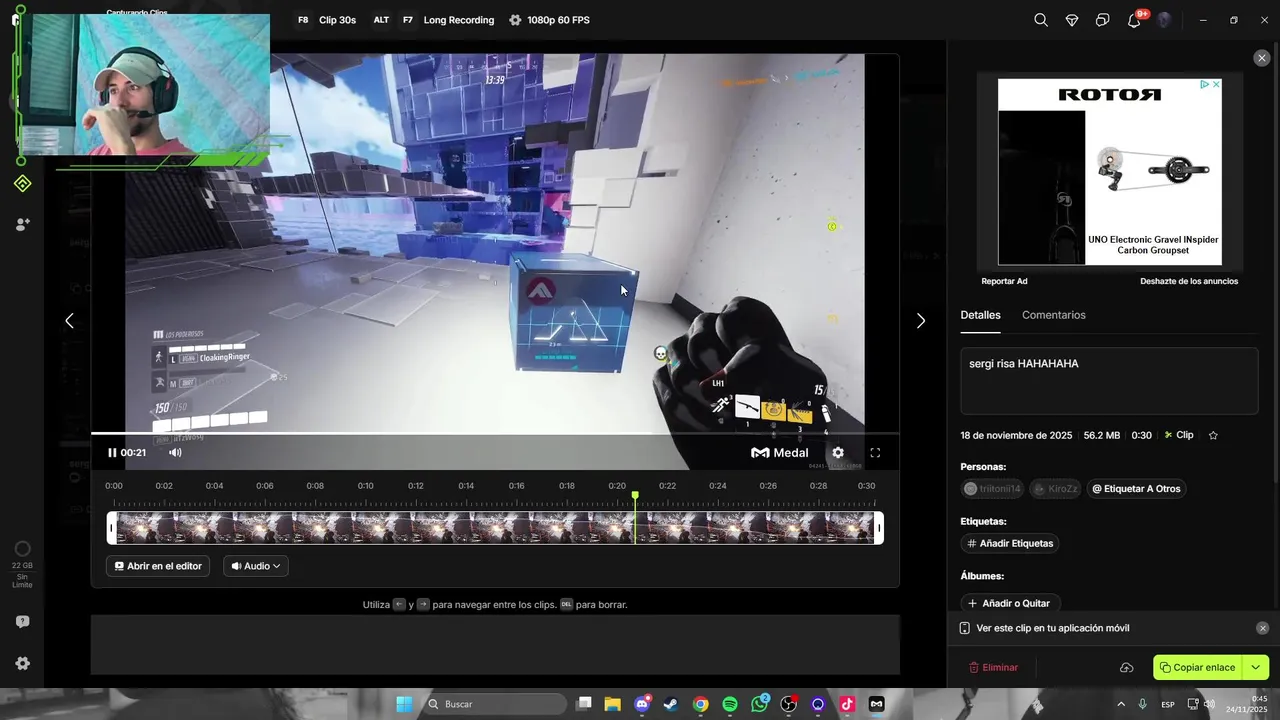Click Añadir Etiquetas button
The image size is (1280, 720).
tap(1010, 543)
